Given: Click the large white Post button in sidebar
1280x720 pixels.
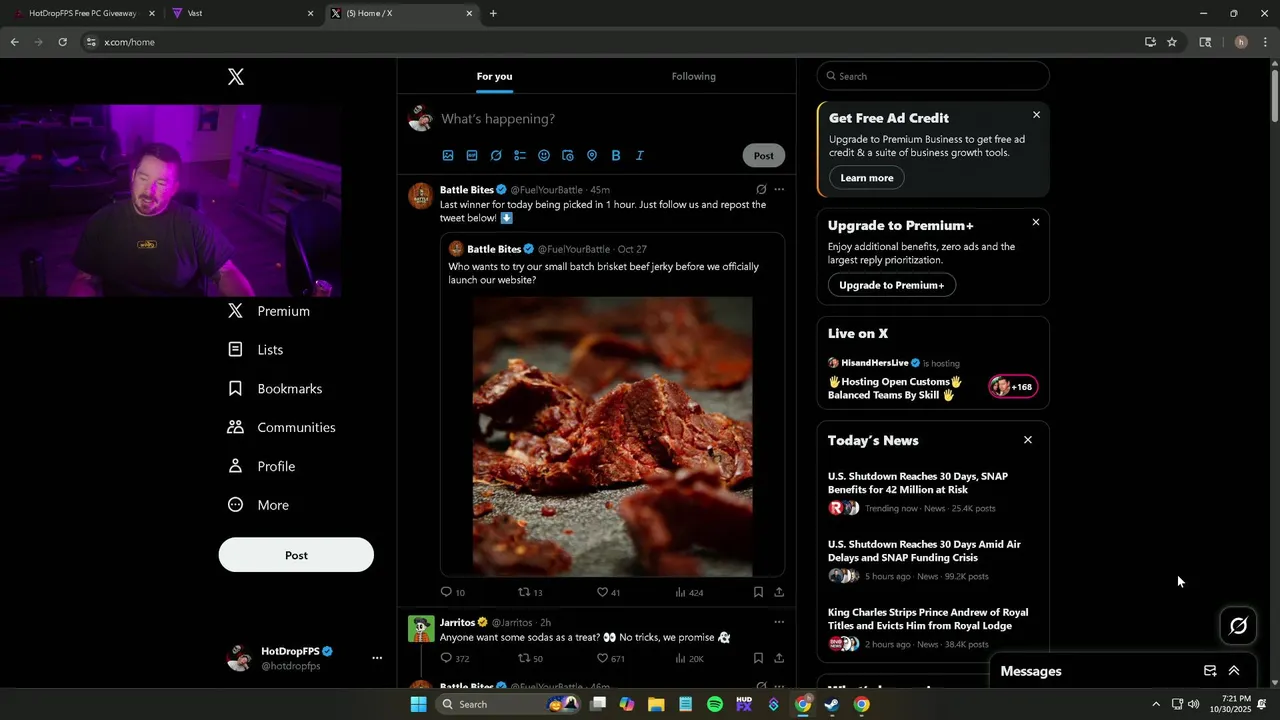Looking at the screenshot, I should pyautogui.click(x=296, y=555).
